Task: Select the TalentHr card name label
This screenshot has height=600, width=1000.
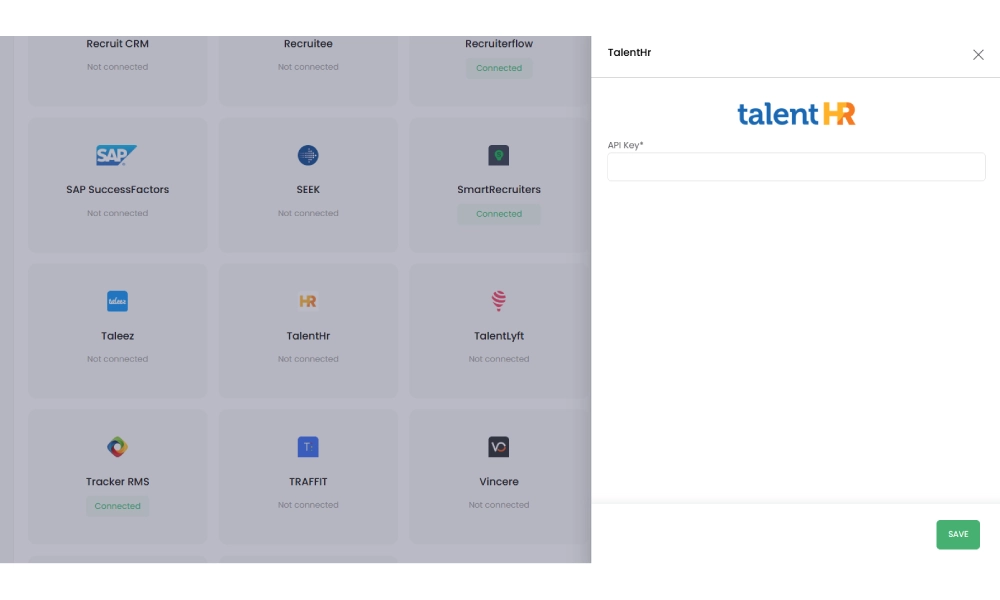Action: 308,335
